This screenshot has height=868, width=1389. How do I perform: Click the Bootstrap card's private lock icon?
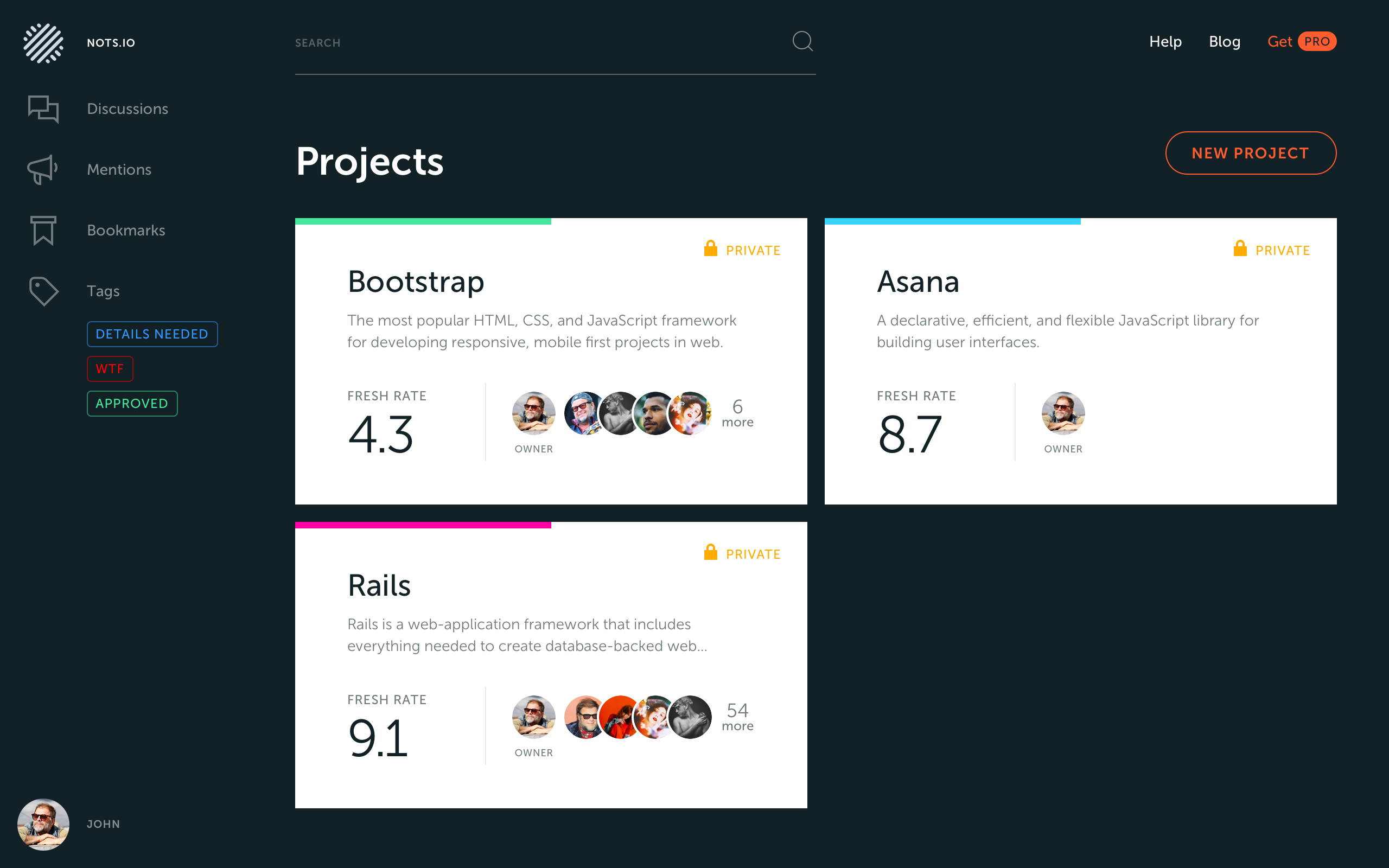tap(711, 248)
